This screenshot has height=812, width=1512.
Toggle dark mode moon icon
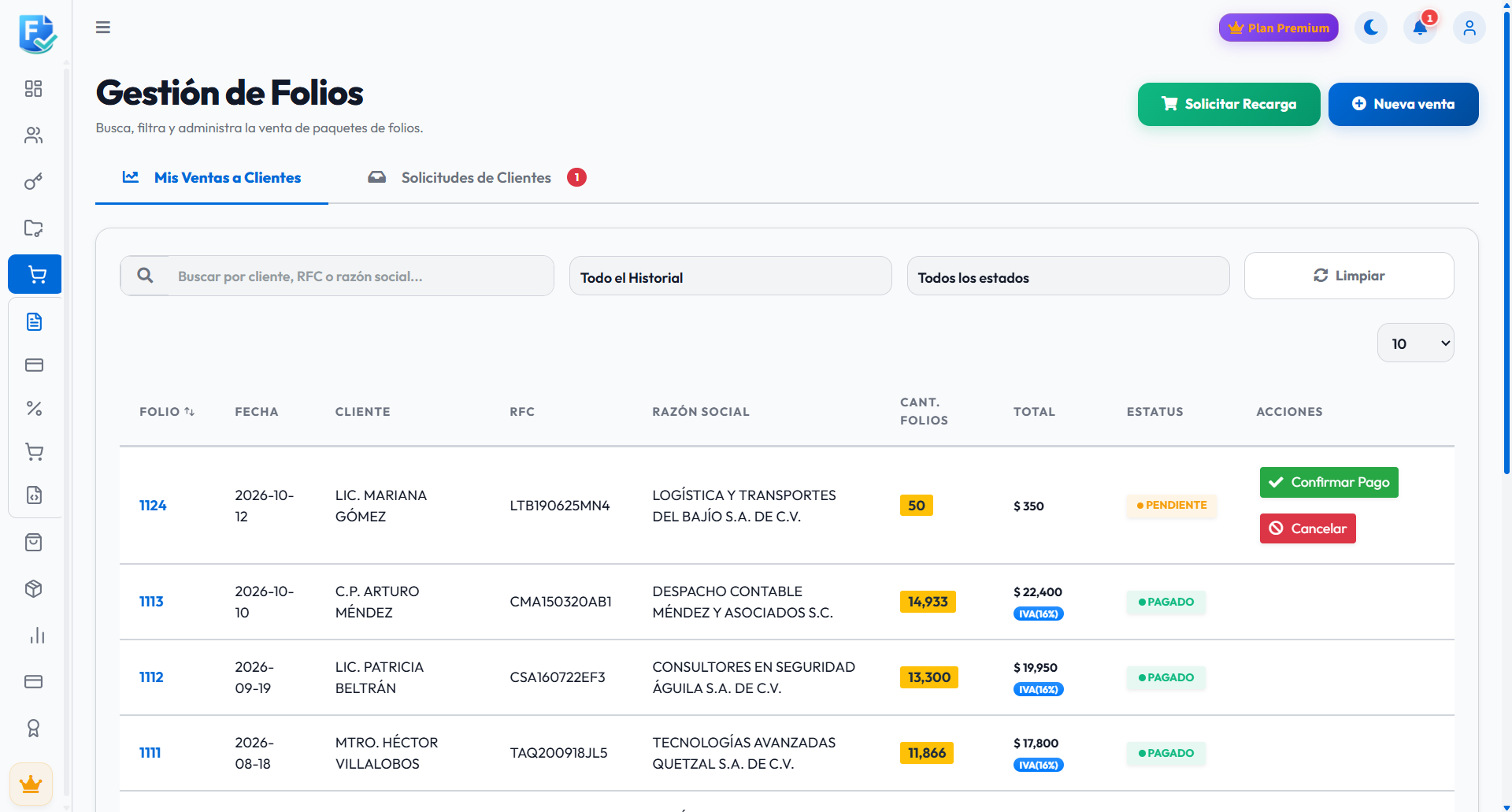1371,28
